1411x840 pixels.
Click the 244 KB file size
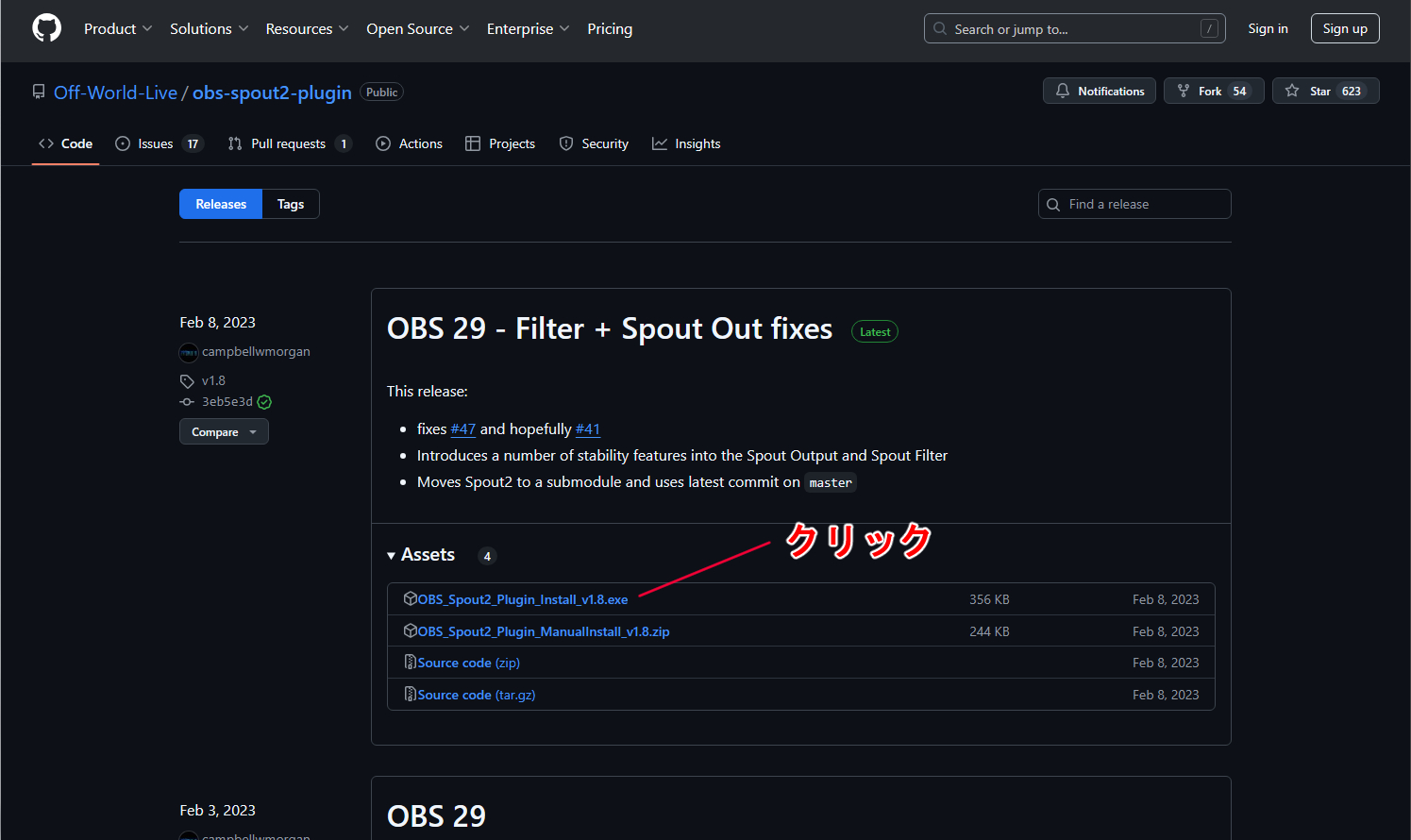[989, 631]
